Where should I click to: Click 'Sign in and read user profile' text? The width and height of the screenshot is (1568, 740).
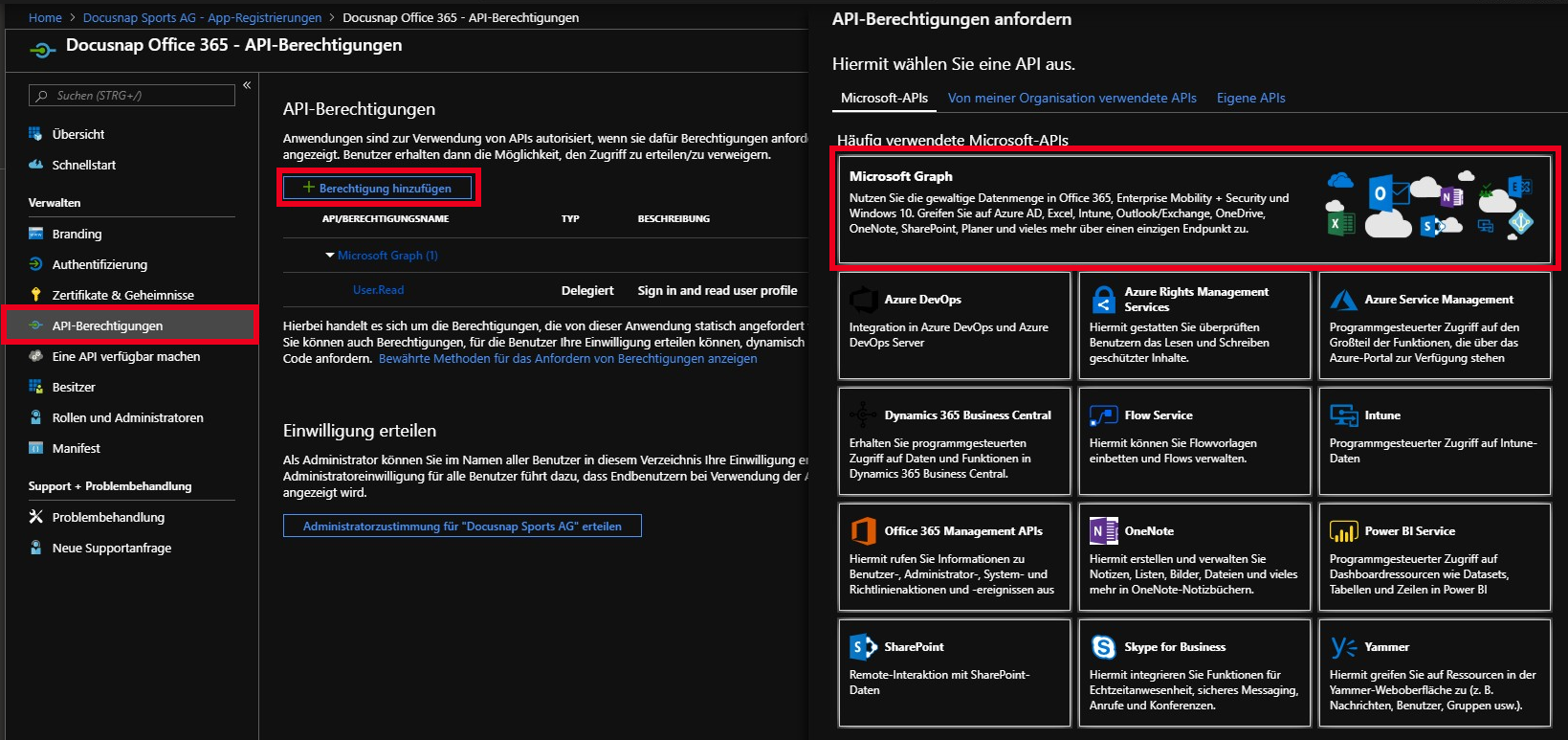click(718, 290)
